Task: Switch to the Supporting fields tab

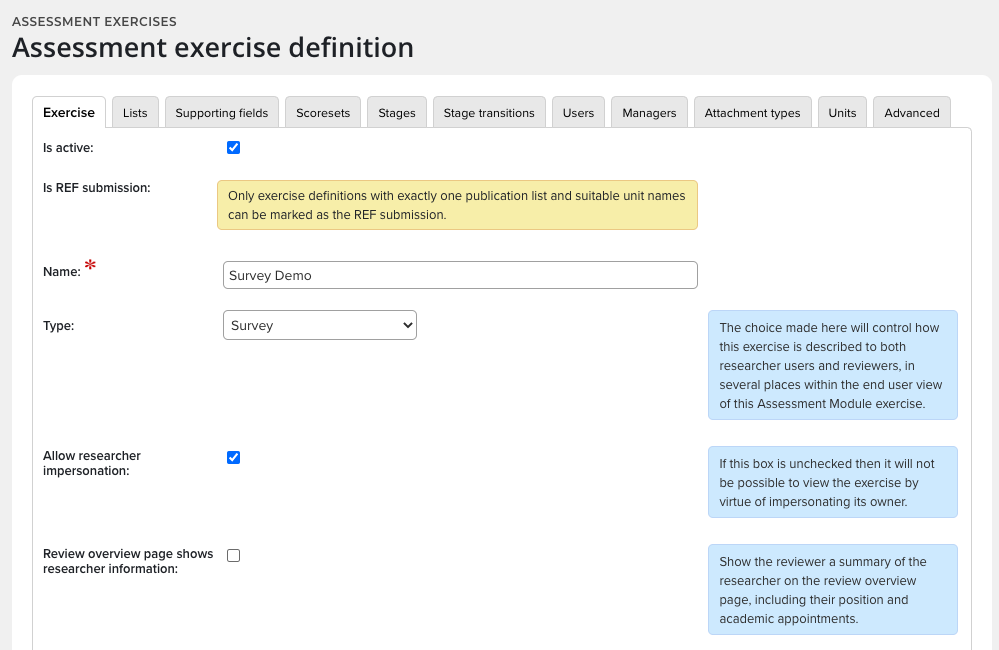Action: (222, 113)
